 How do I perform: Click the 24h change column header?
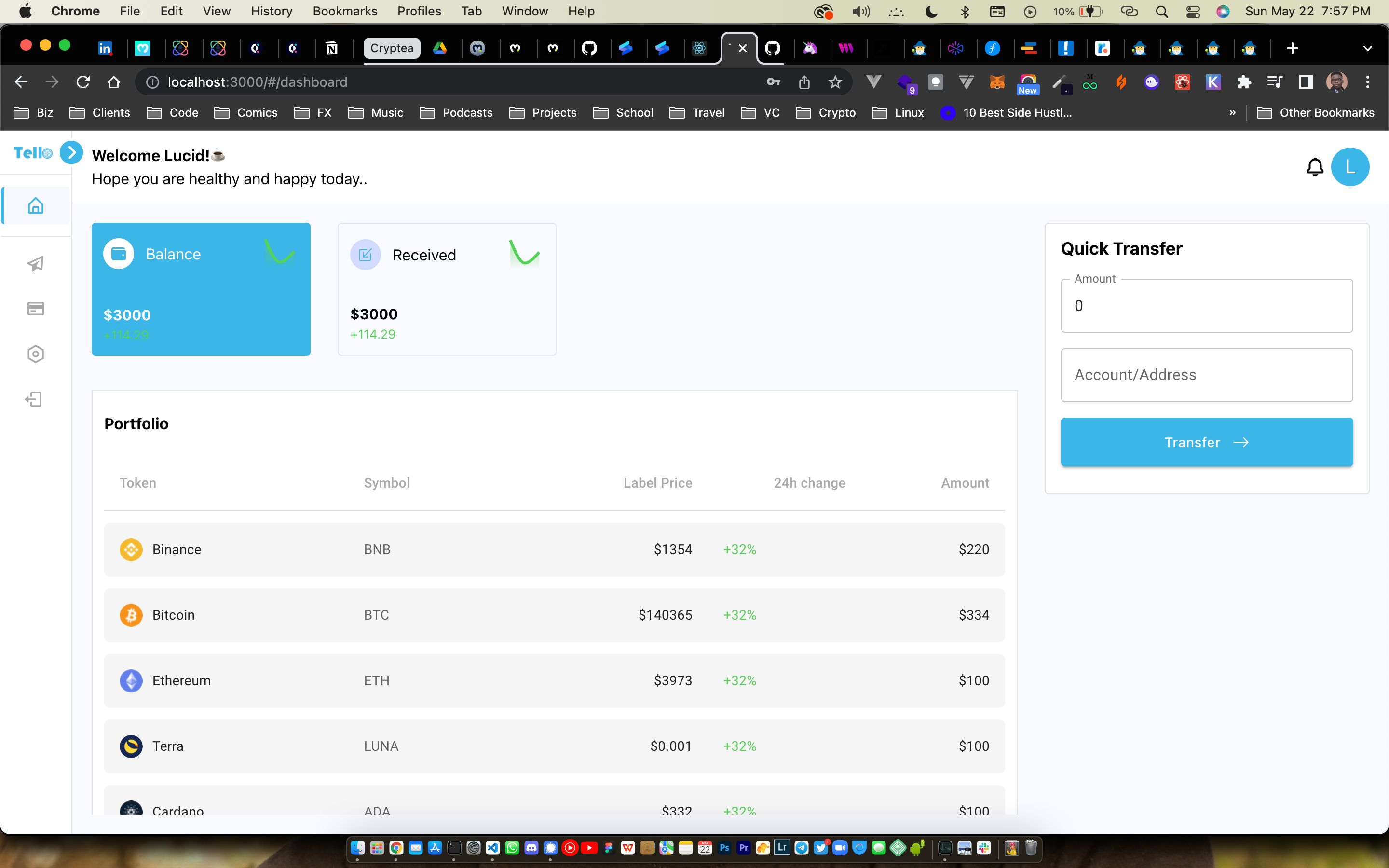(x=809, y=483)
